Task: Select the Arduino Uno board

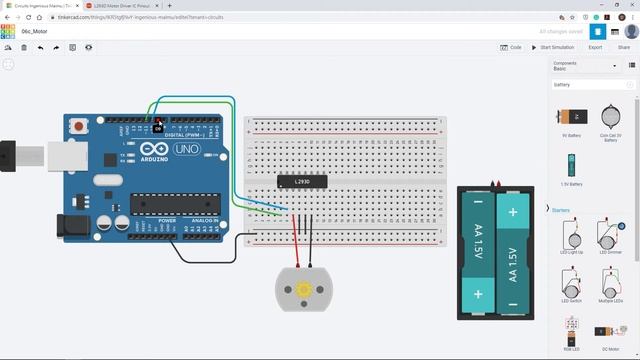Action: coord(143,179)
